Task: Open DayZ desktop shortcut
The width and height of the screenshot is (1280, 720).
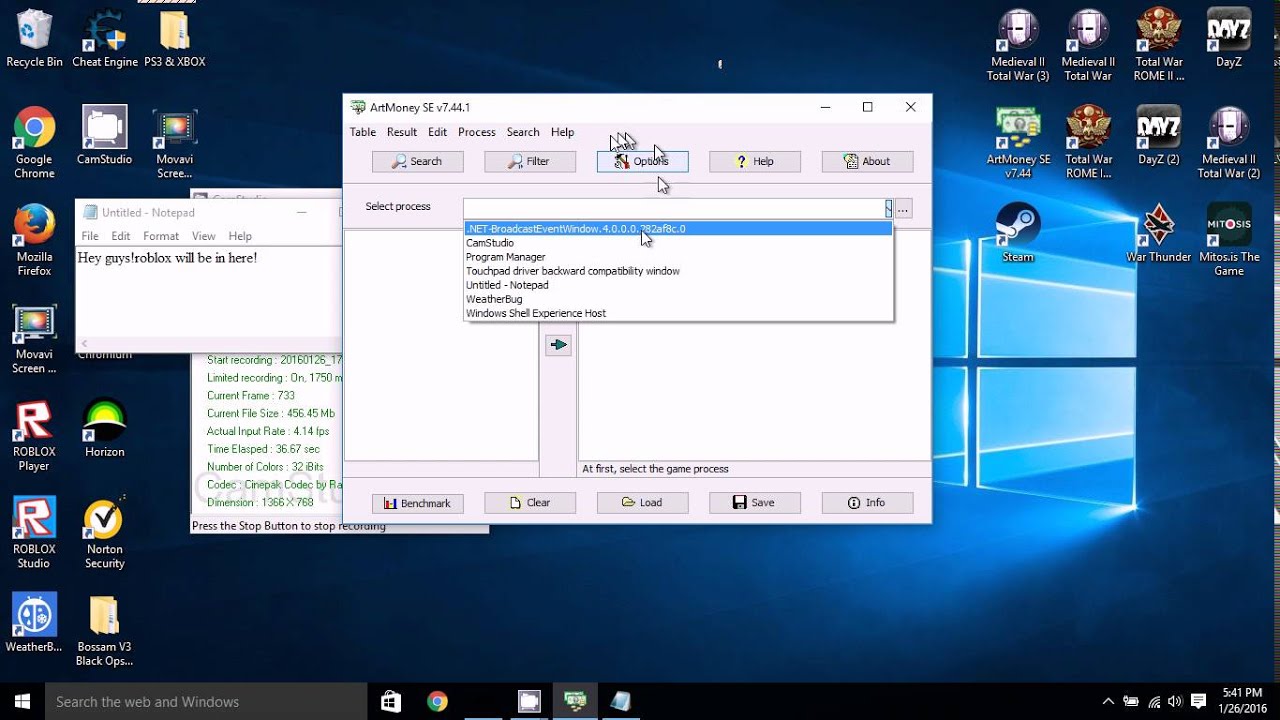Action: pyautogui.click(x=1229, y=40)
